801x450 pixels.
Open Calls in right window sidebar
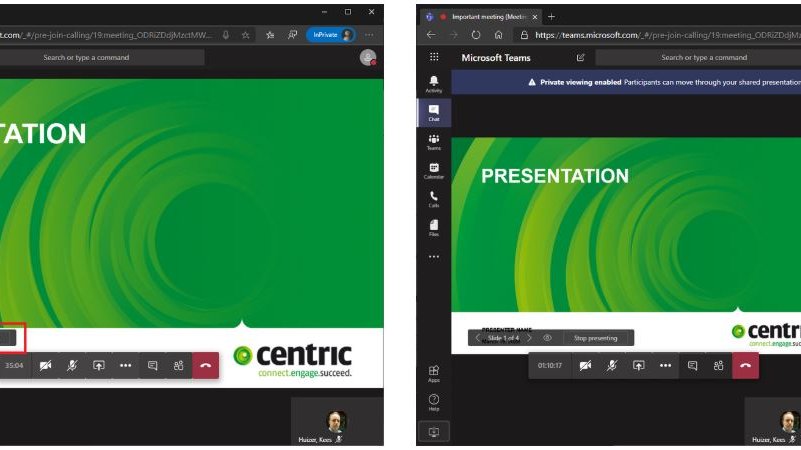tap(434, 199)
